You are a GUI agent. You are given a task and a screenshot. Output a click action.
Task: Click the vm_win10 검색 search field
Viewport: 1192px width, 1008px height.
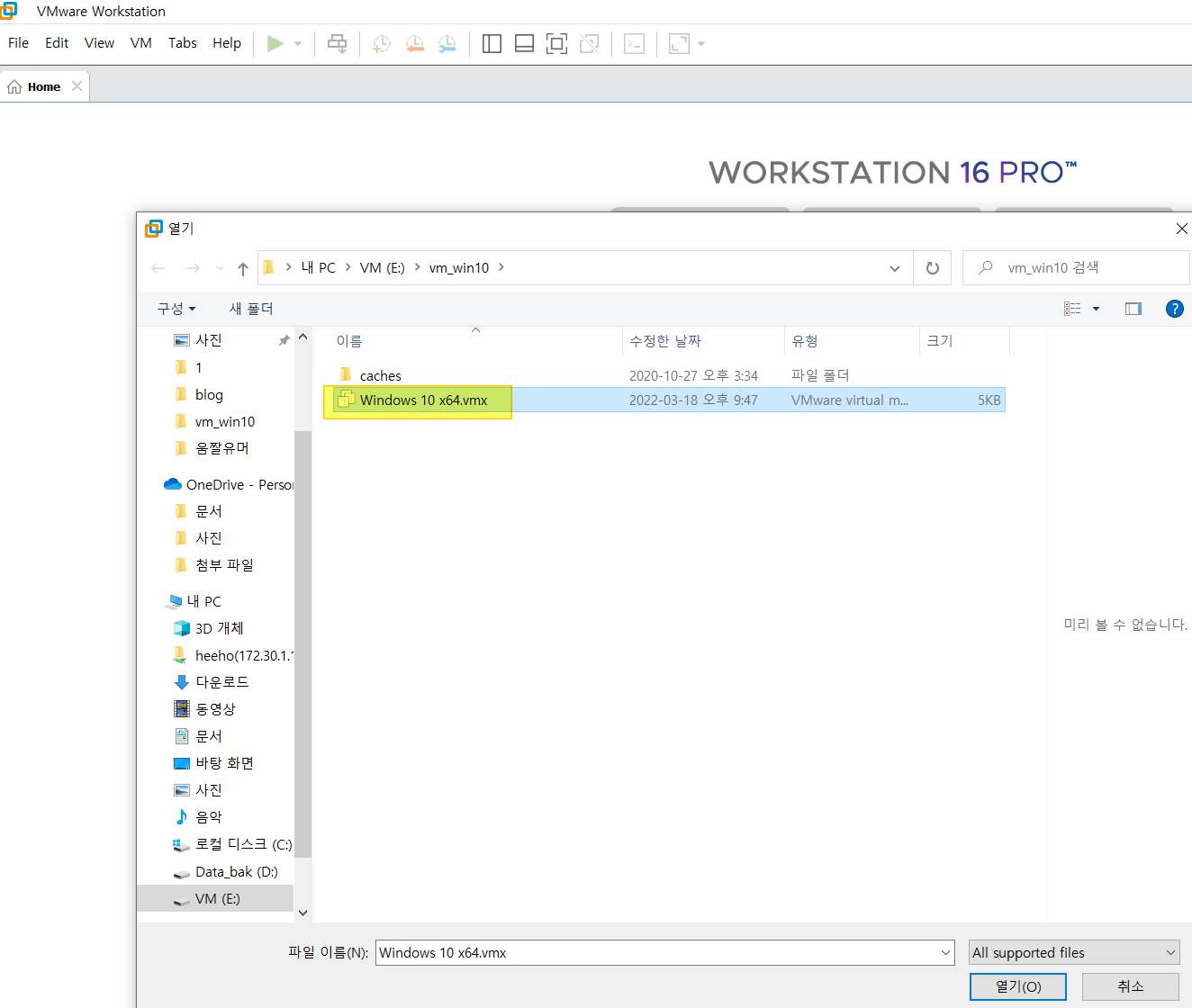(1076, 268)
